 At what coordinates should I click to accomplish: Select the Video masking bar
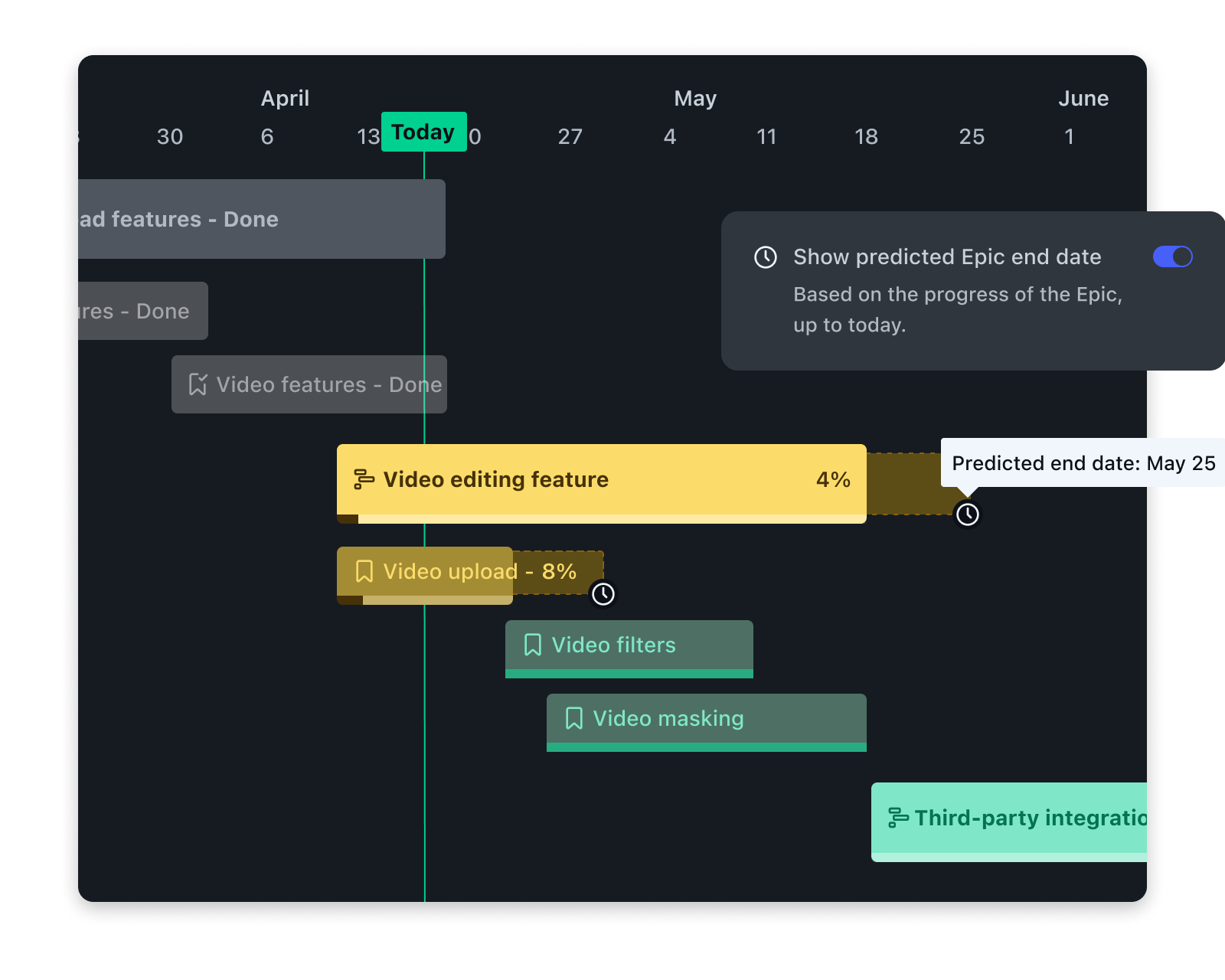[704, 718]
